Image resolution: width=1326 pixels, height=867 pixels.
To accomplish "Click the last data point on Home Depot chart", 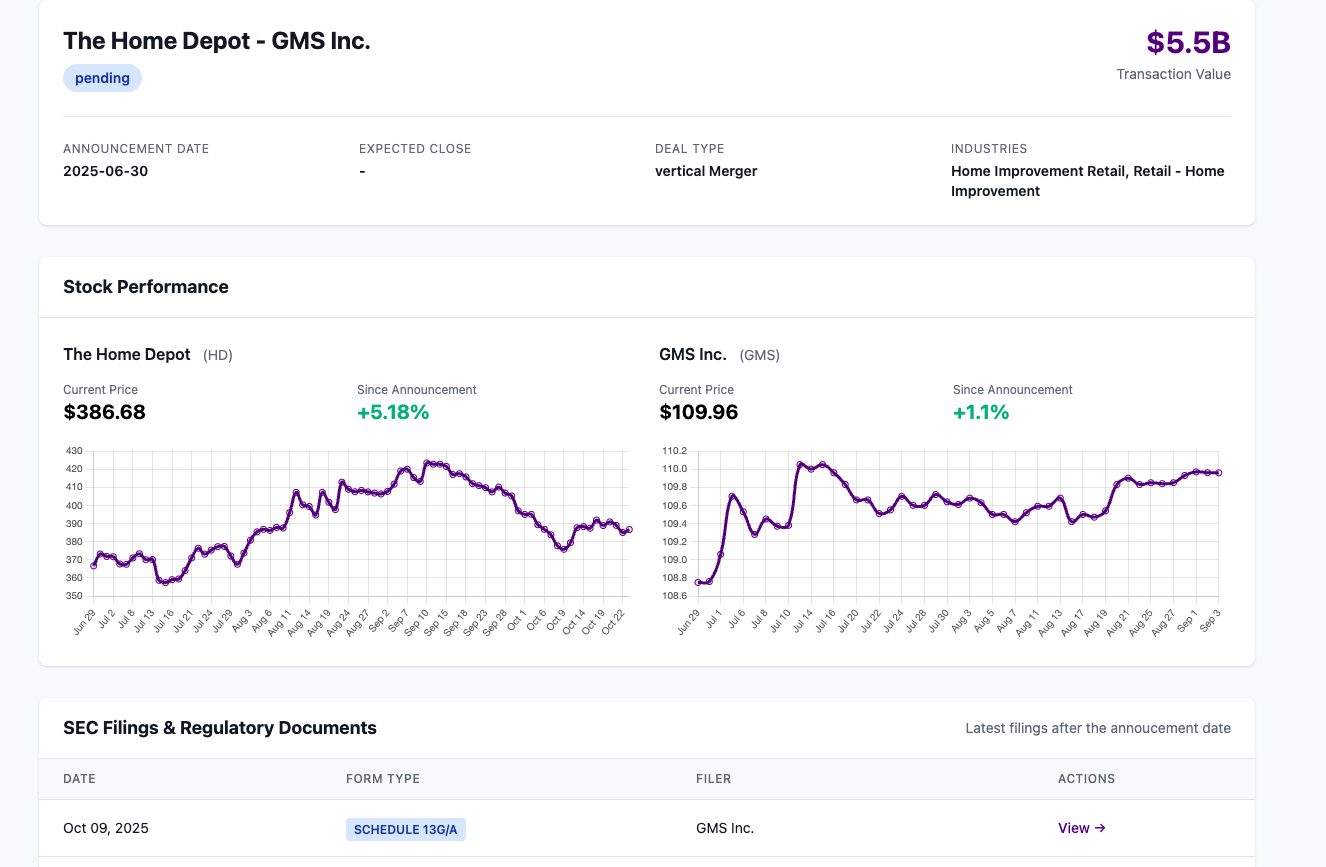I will pyautogui.click(x=629, y=530).
